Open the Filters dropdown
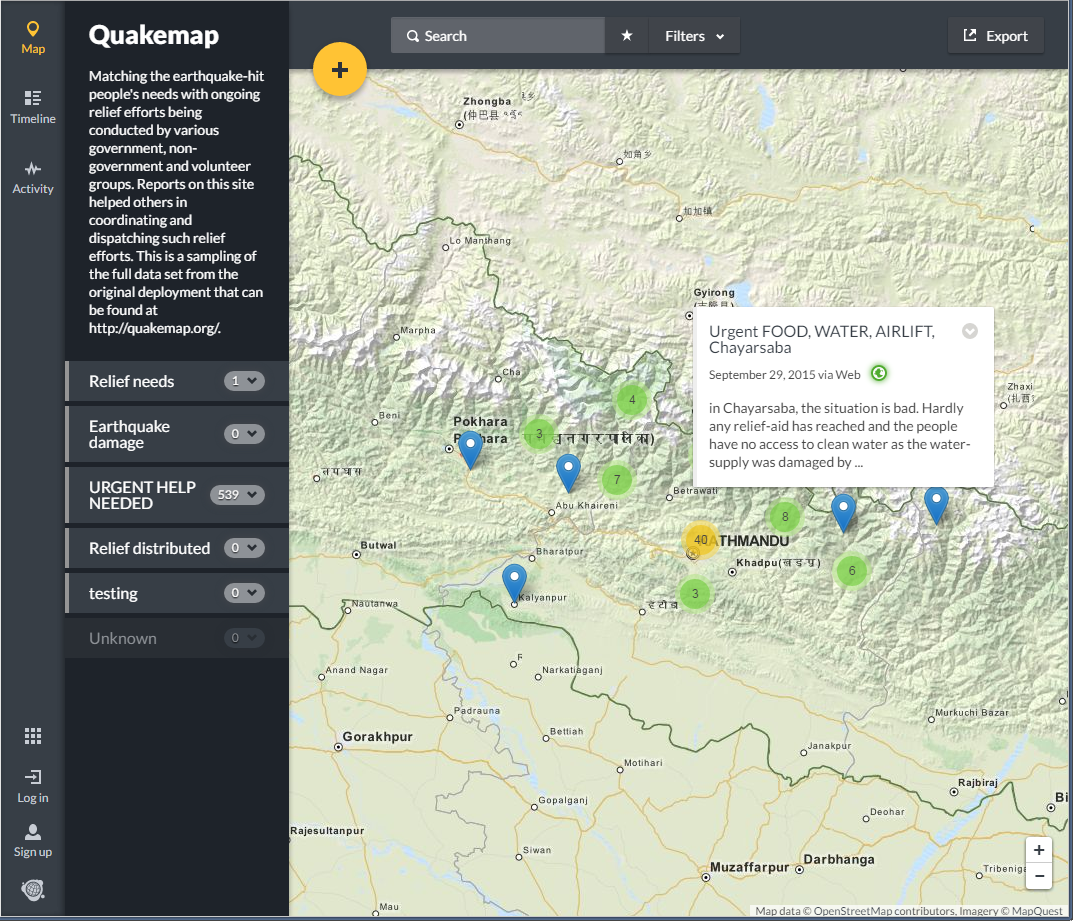This screenshot has width=1073, height=921. pyautogui.click(x=694, y=36)
